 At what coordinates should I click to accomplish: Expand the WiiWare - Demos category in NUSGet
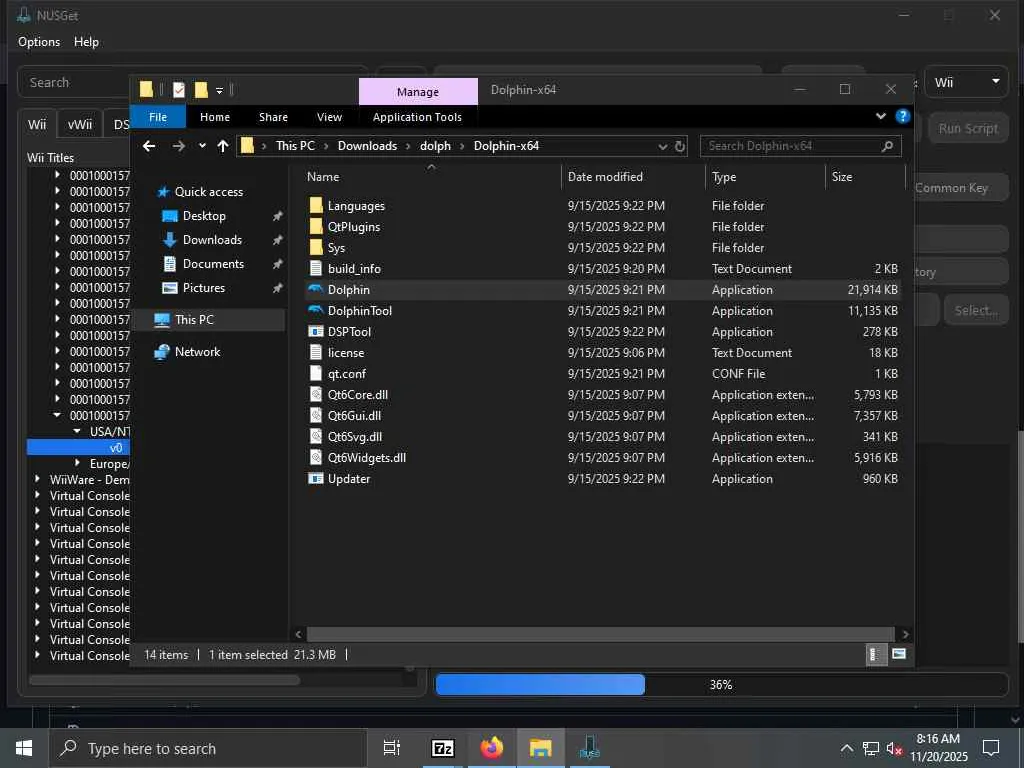point(37,479)
